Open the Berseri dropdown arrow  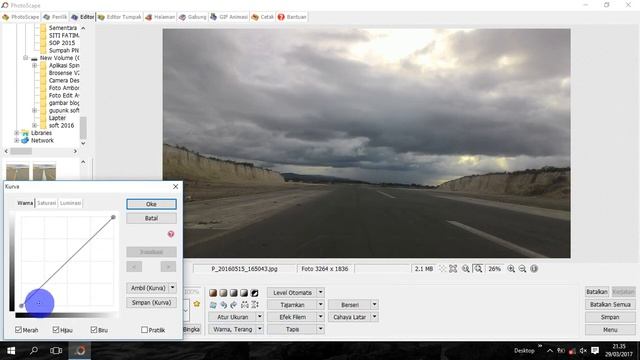click(x=374, y=304)
